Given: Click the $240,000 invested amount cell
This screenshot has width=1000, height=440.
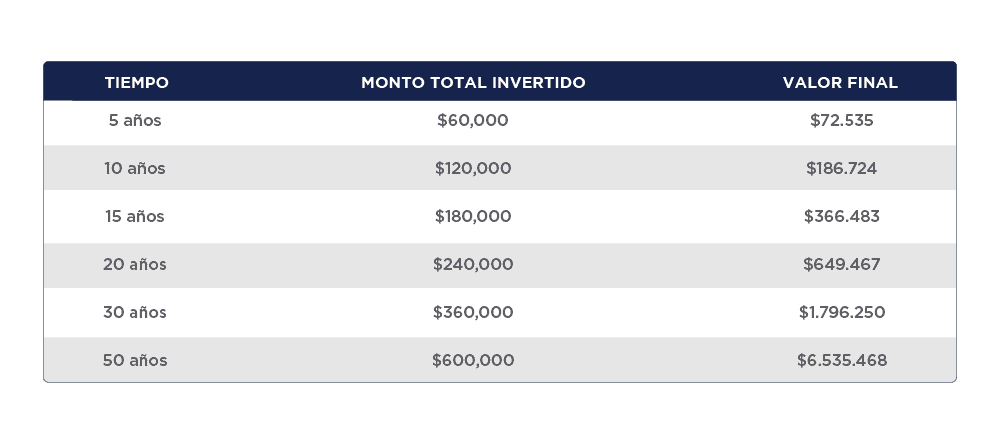Looking at the screenshot, I should point(473,265).
